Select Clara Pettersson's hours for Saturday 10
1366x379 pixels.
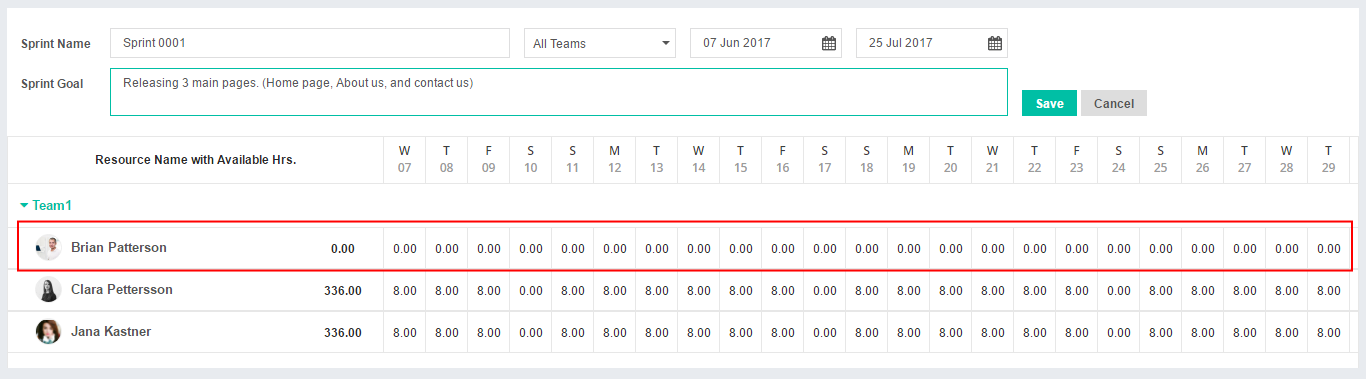pos(531,291)
